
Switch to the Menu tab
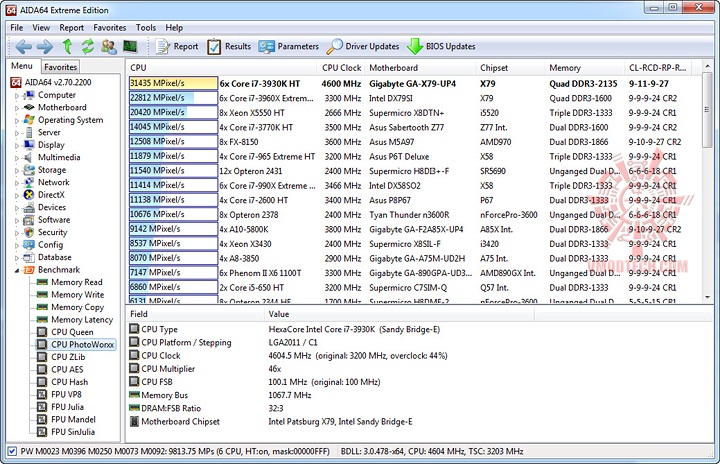pyautogui.click(x=22, y=66)
